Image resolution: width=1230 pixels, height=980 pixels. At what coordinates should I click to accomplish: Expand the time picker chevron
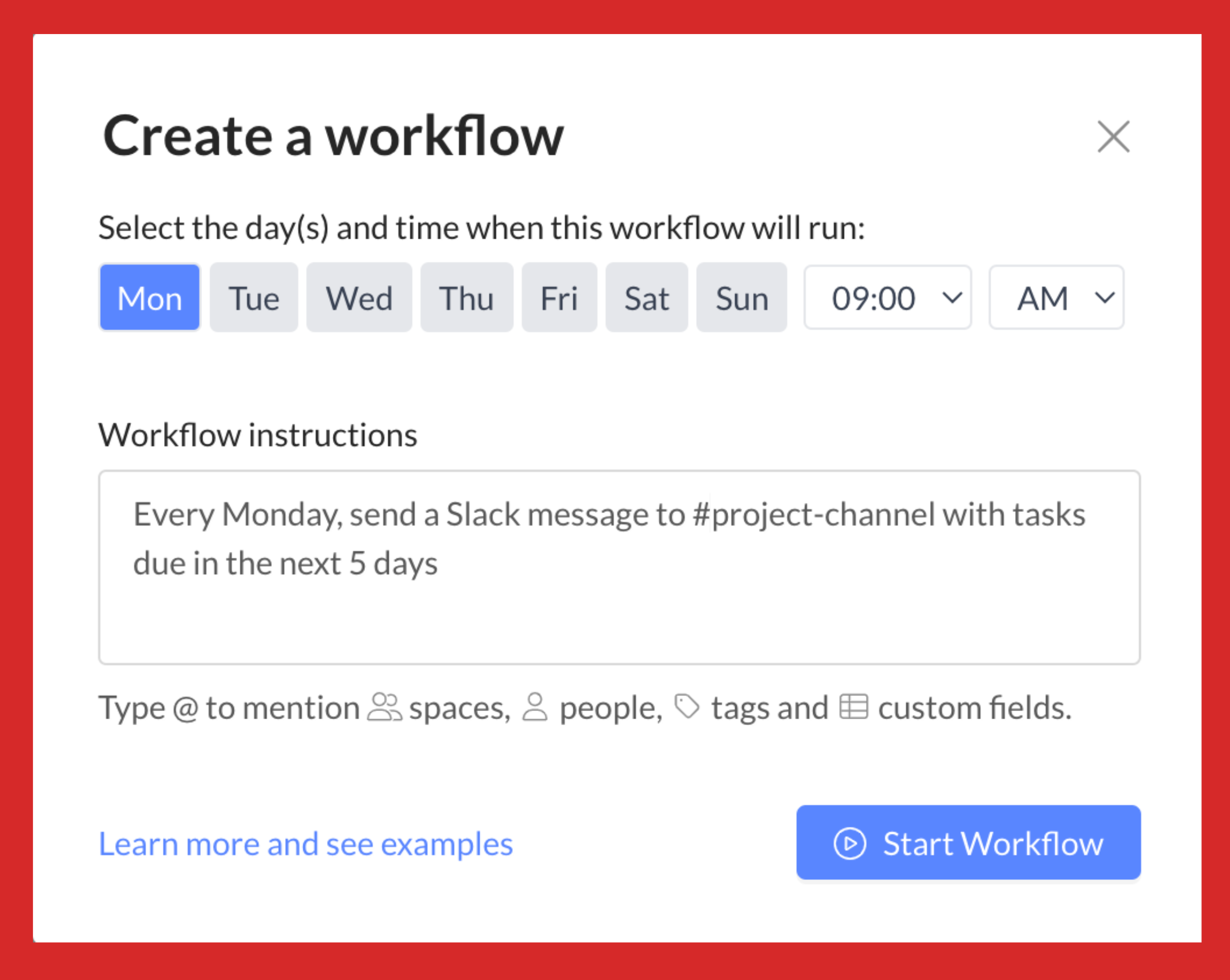[952, 297]
